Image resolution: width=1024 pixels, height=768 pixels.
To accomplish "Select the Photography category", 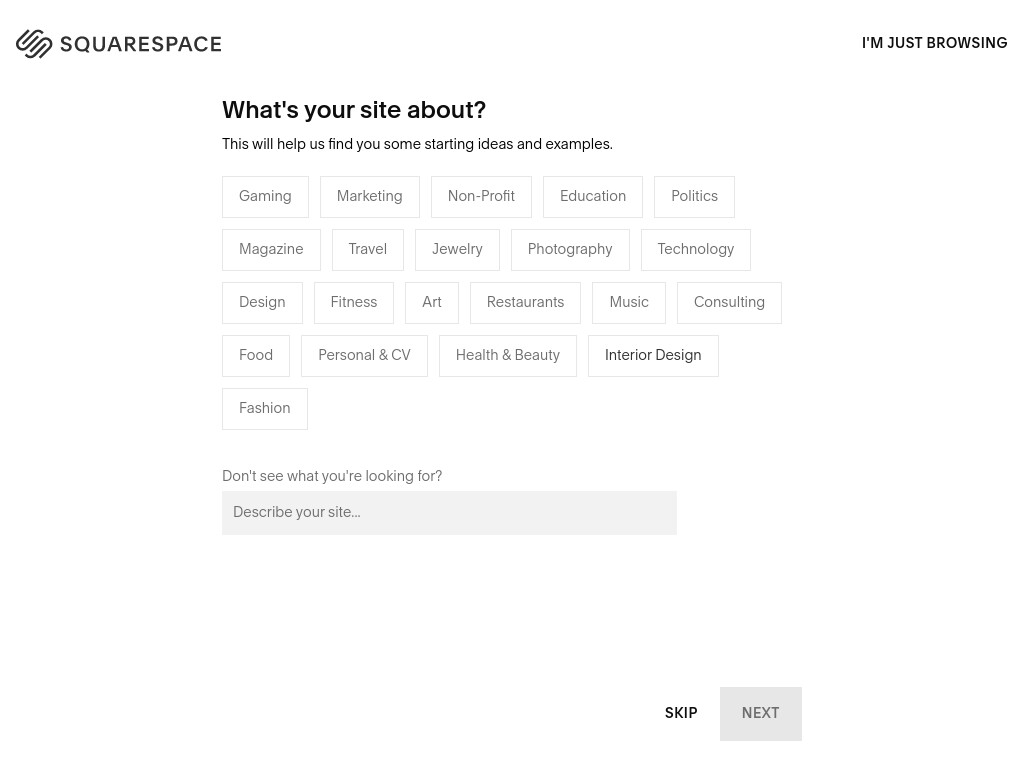I will click(570, 249).
